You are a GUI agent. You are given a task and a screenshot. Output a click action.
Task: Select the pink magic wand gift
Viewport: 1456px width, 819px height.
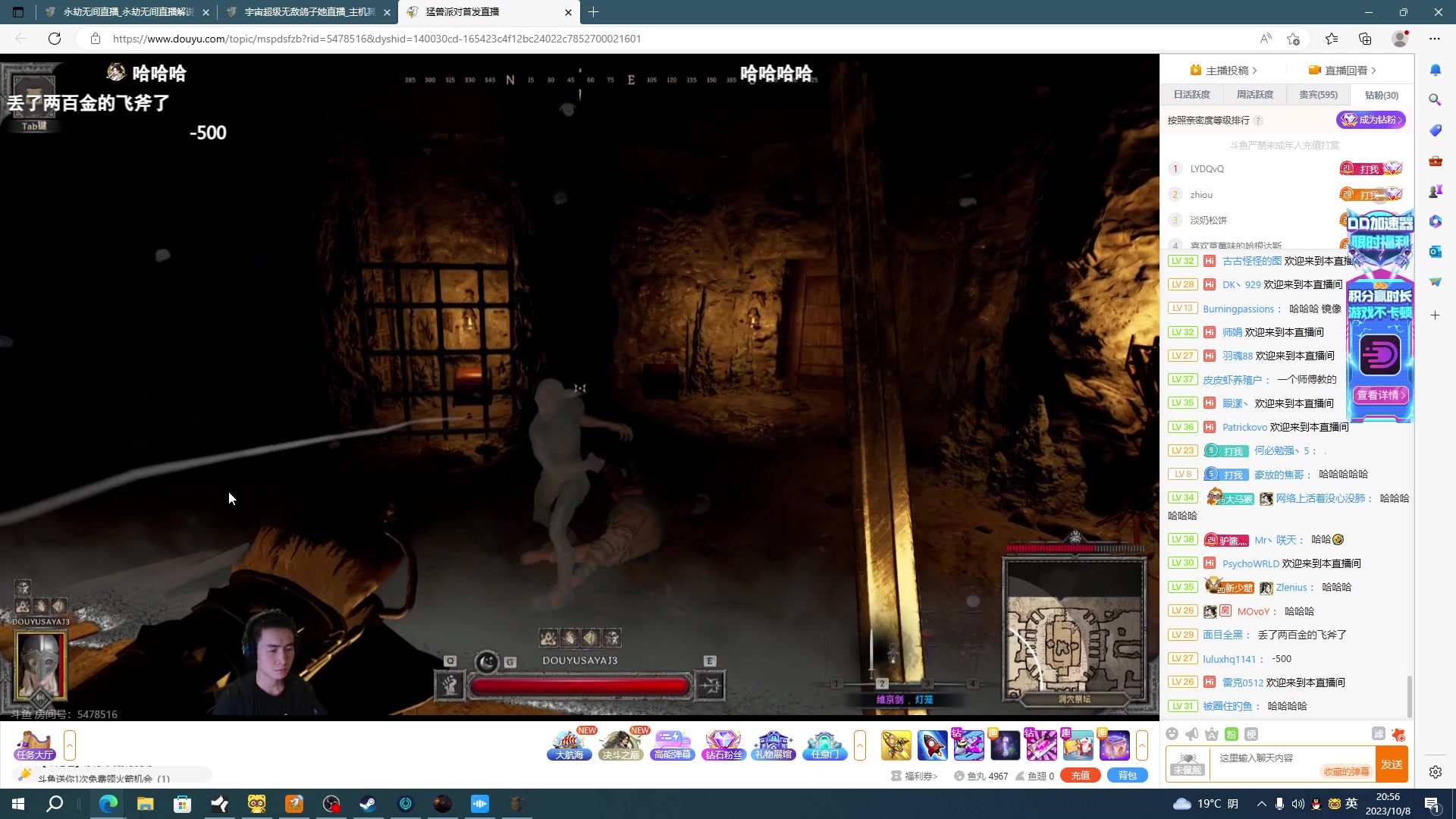click(1042, 745)
